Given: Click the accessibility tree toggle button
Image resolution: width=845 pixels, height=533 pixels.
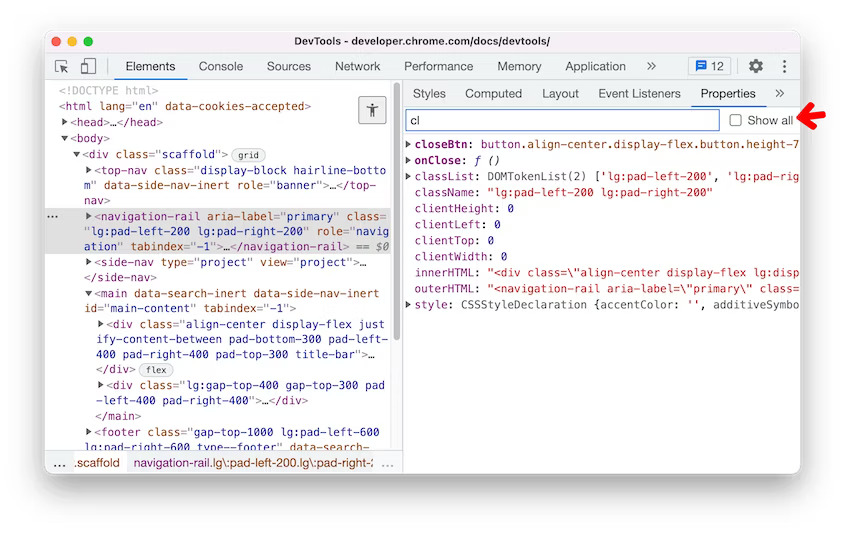Looking at the screenshot, I should 372,110.
